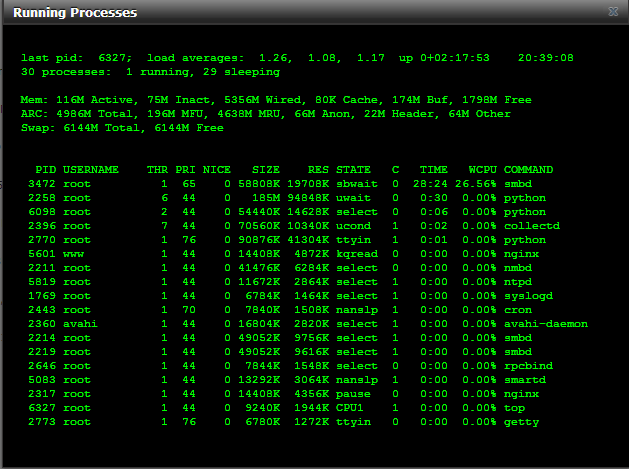Click PID 2770 in the process list
Image resolution: width=629 pixels, height=469 pixels.
[x=42, y=240]
